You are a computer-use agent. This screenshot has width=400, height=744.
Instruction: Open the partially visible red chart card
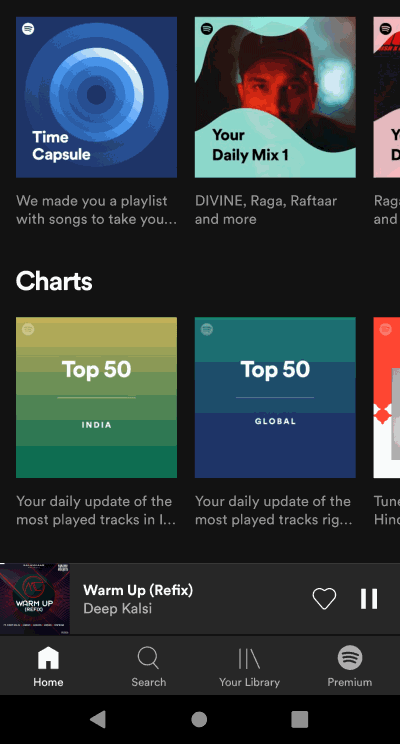tap(387, 398)
